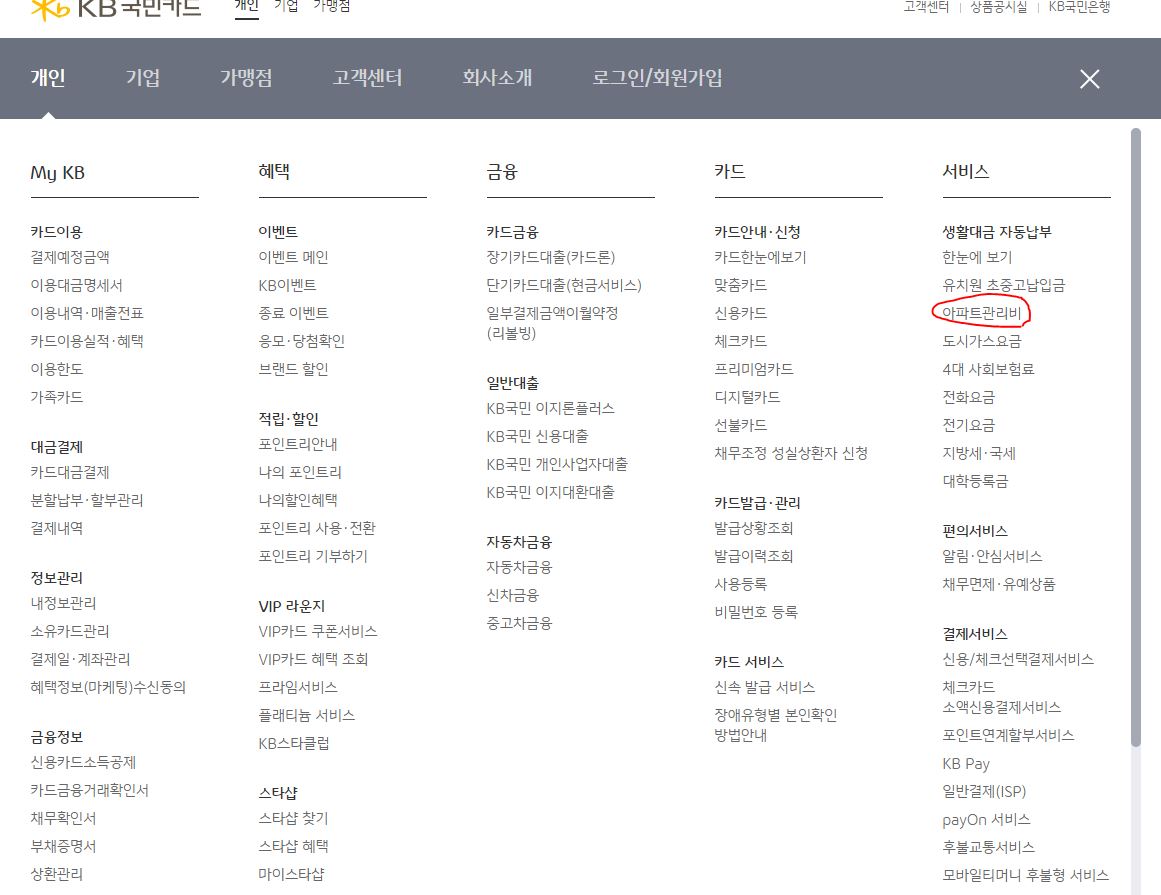This screenshot has width=1161, height=895.
Task: Open 도시가스요금
Action: point(982,341)
